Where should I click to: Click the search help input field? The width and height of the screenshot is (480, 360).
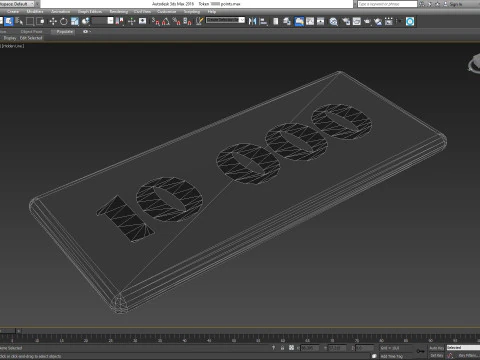click(x=387, y=4)
